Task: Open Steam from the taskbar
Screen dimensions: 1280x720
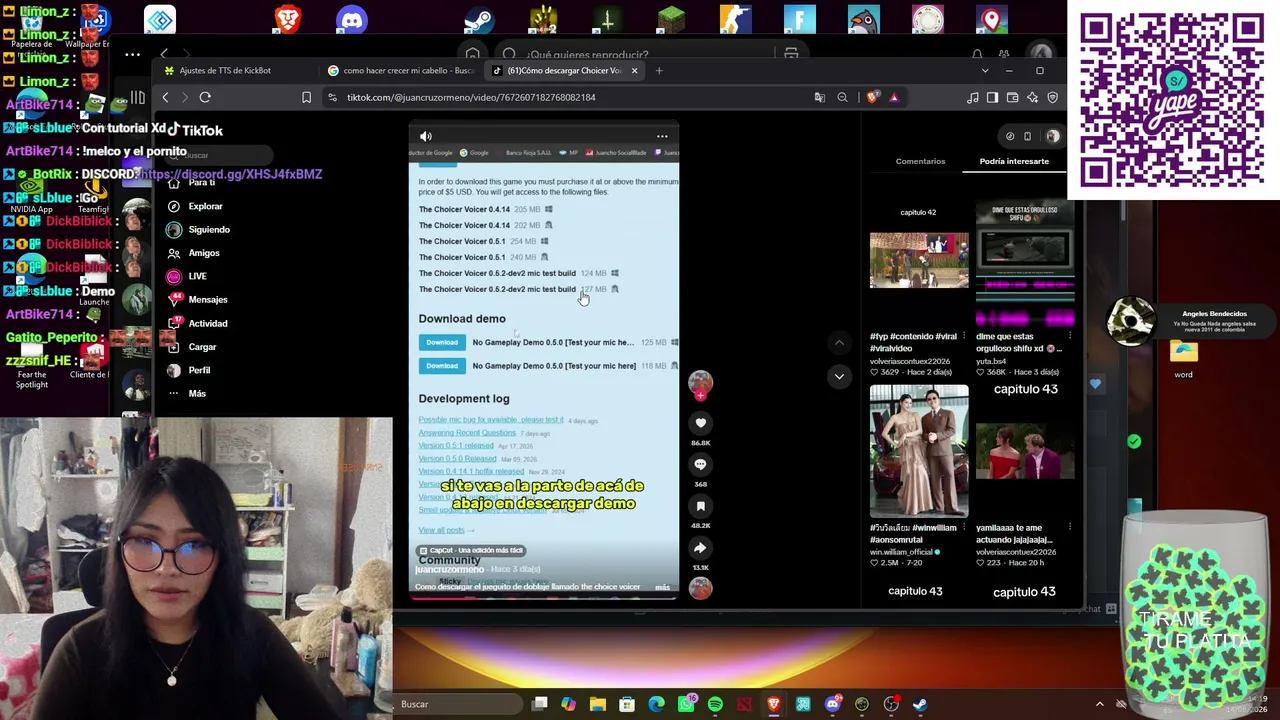Action: (920, 704)
